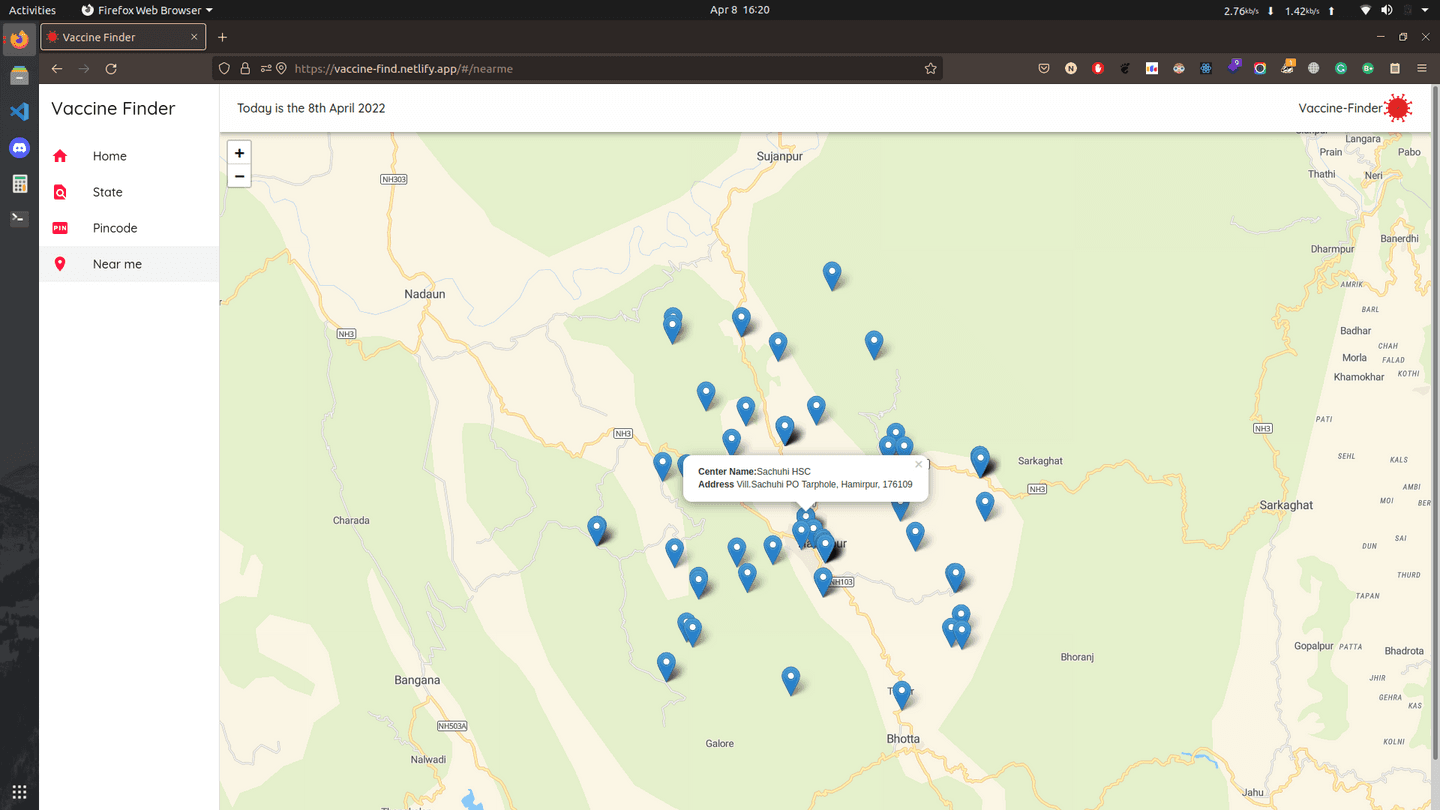Open Firefox Web Browser app menu dropdown
Image resolution: width=1440 pixels, height=810 pixels.
147,10
